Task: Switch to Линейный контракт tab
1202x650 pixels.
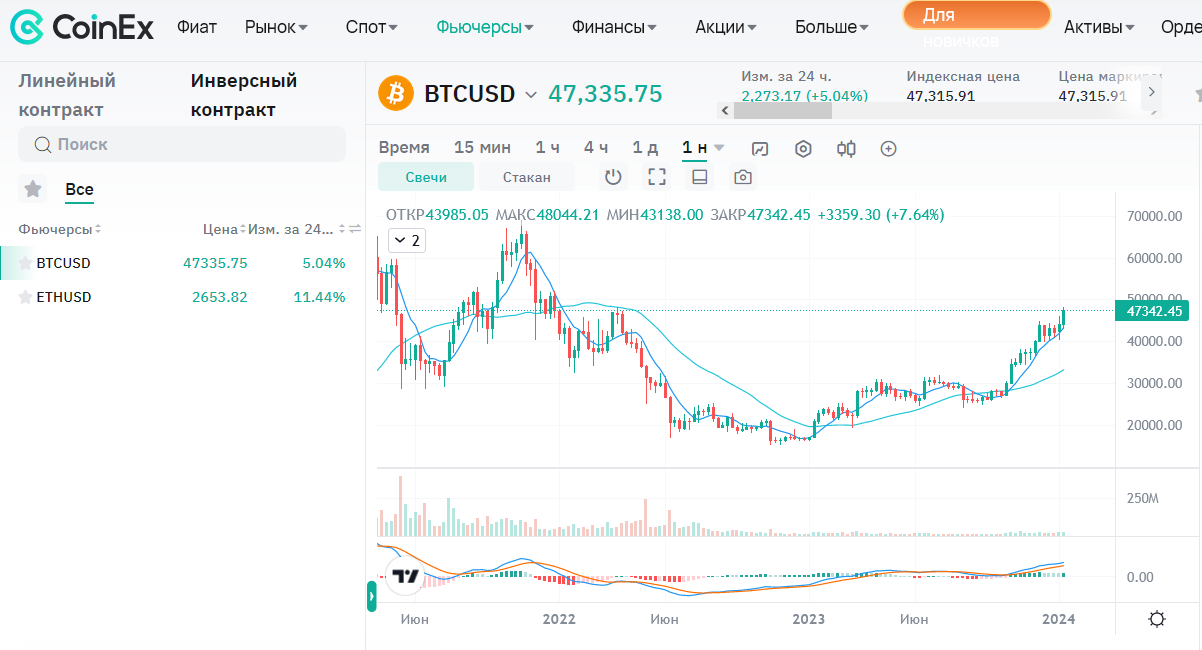Action: tap(67, 95)
